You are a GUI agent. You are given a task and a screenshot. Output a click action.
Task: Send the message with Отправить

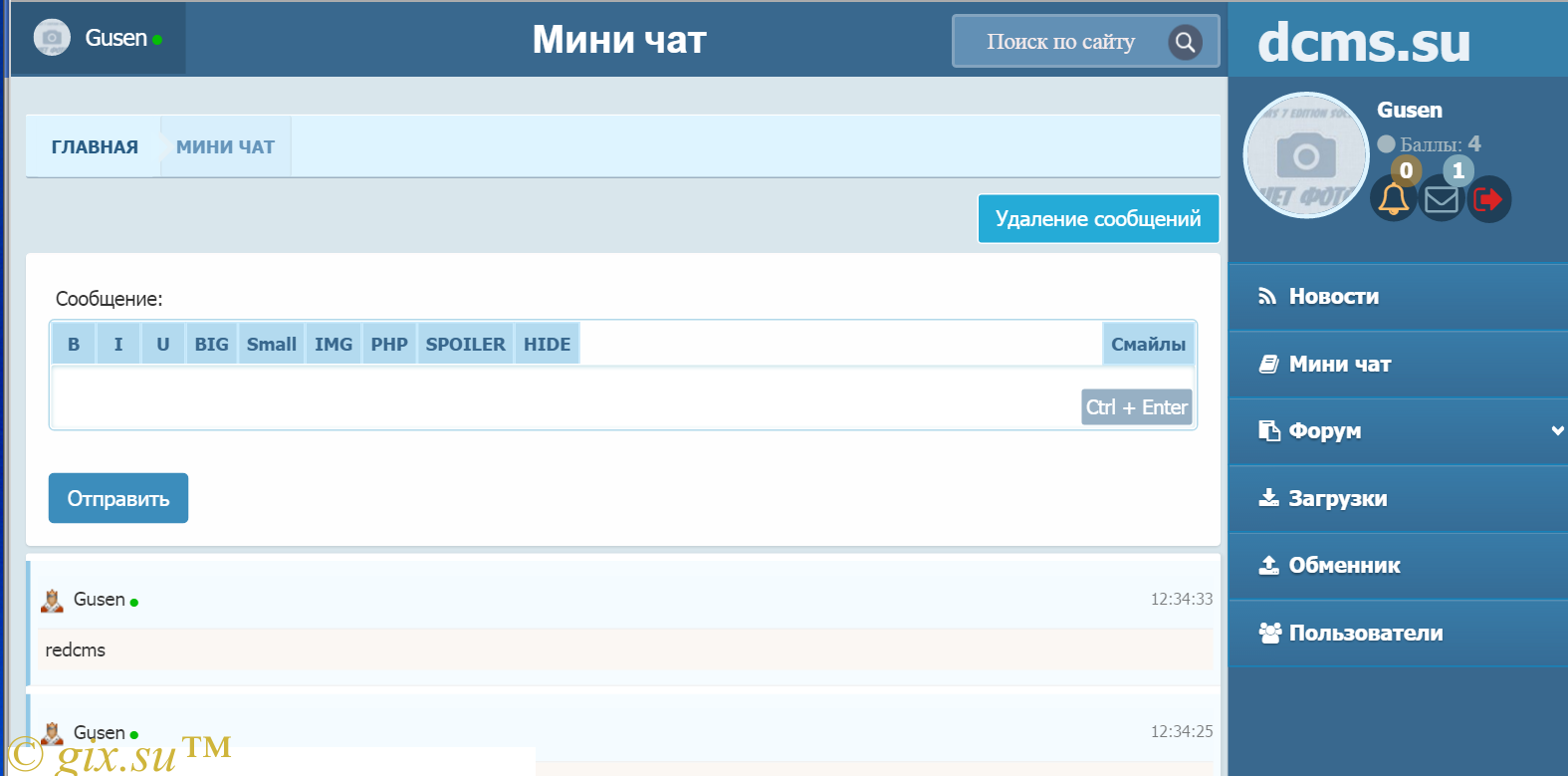(x=118, y=498)
